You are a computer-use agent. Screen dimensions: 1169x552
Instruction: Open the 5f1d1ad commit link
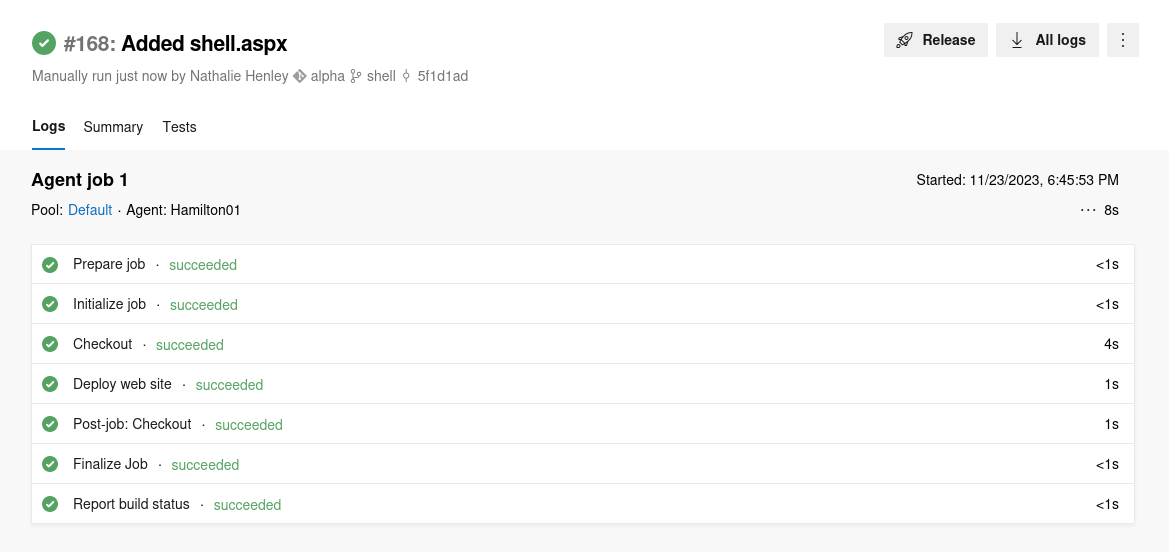click(443, 76)
